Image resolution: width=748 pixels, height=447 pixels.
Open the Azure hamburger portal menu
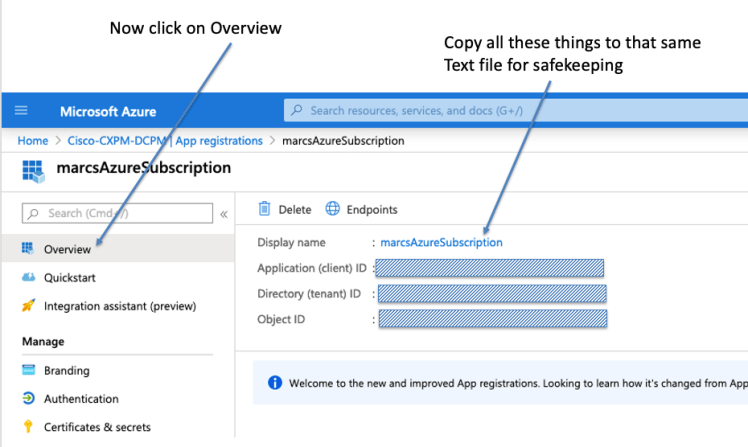point(21,111)
